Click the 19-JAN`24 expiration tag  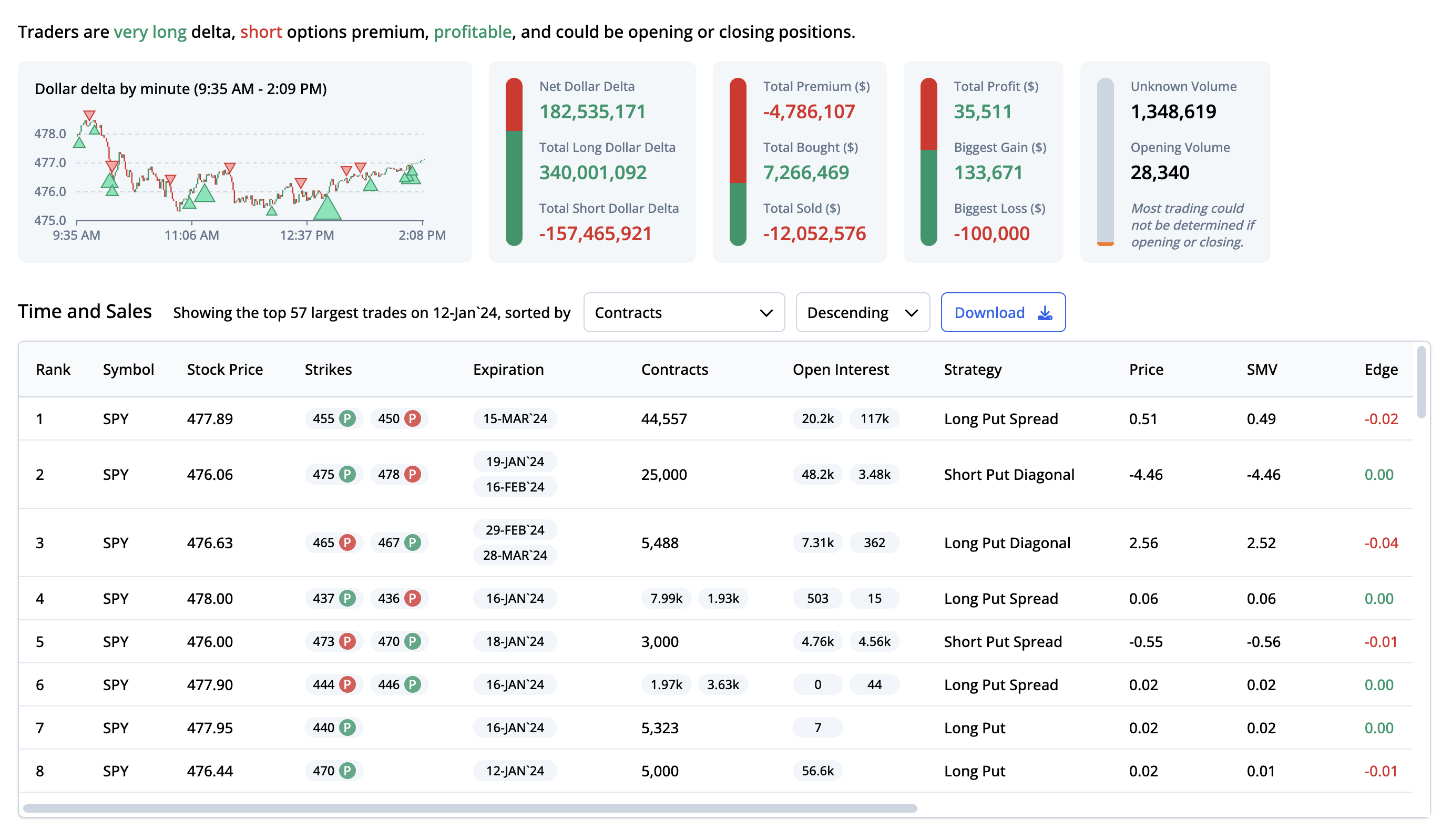click(515, 462)
